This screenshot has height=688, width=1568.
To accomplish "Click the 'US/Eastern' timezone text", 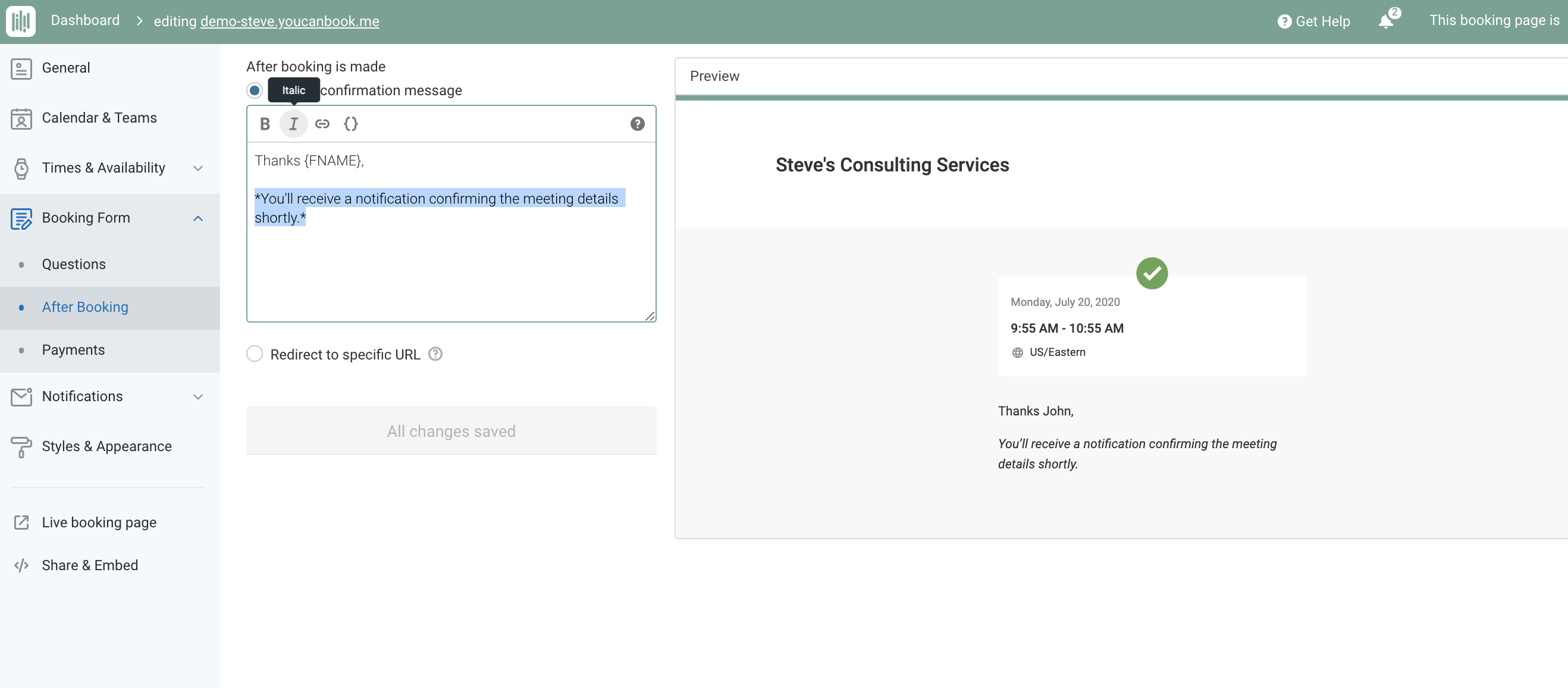I will coord(1057,352).
